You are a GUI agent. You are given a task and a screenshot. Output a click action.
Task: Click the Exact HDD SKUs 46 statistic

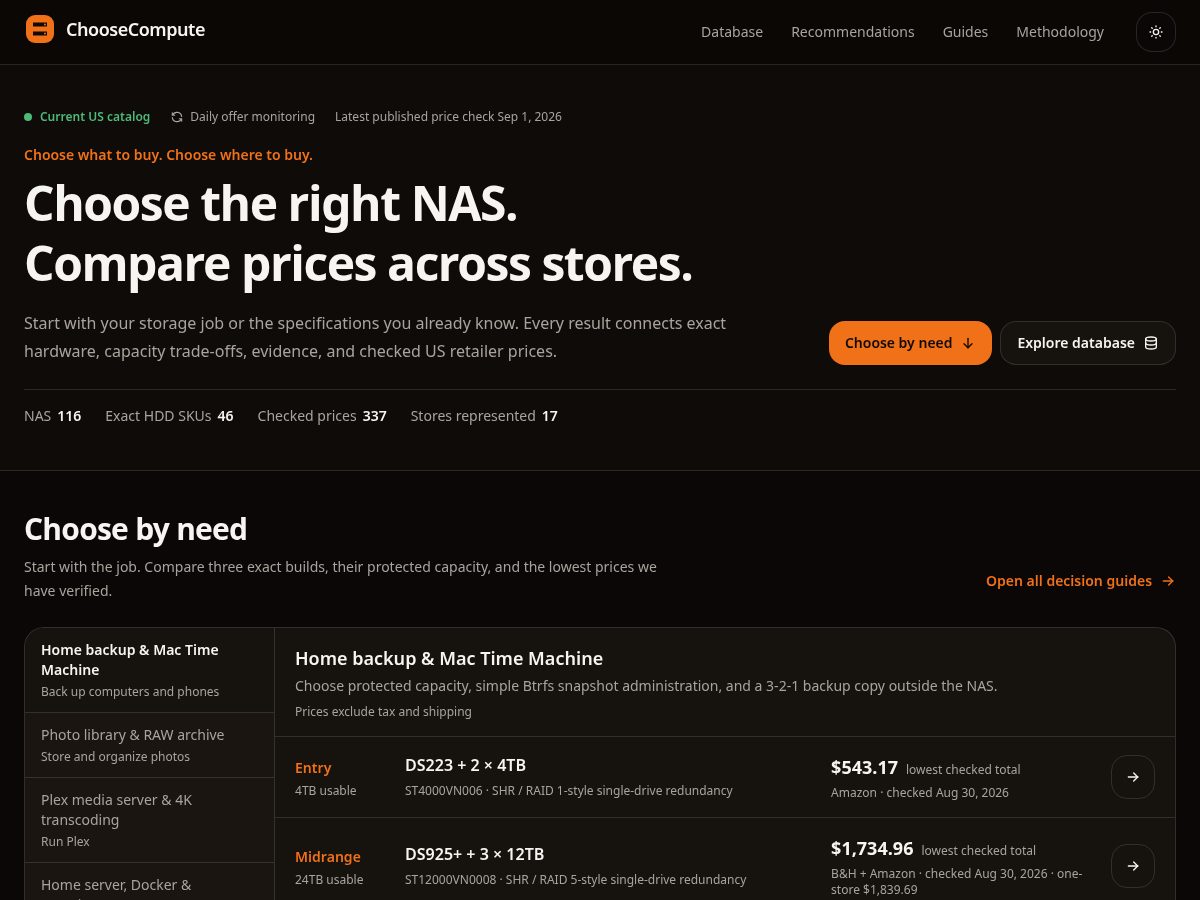169,416
